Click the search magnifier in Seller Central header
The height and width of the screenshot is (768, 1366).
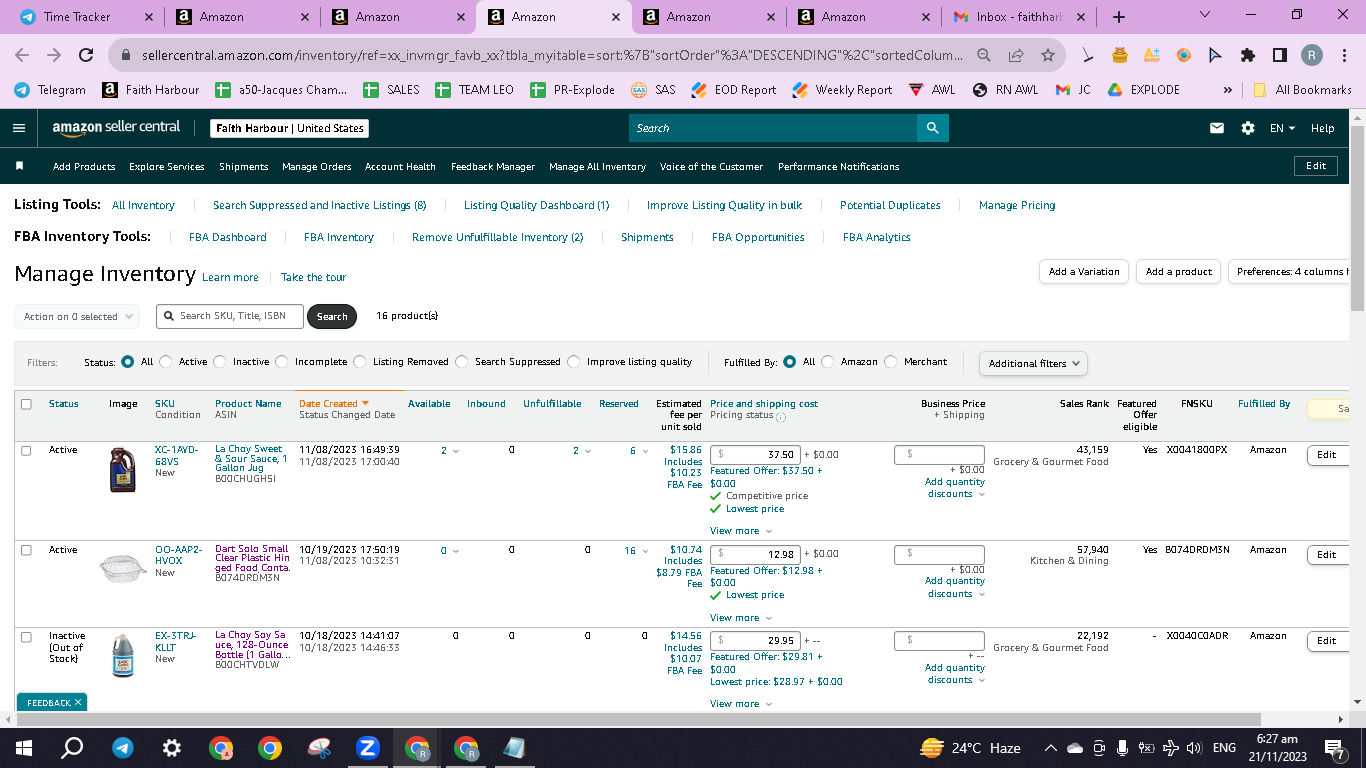click(932, 128)
